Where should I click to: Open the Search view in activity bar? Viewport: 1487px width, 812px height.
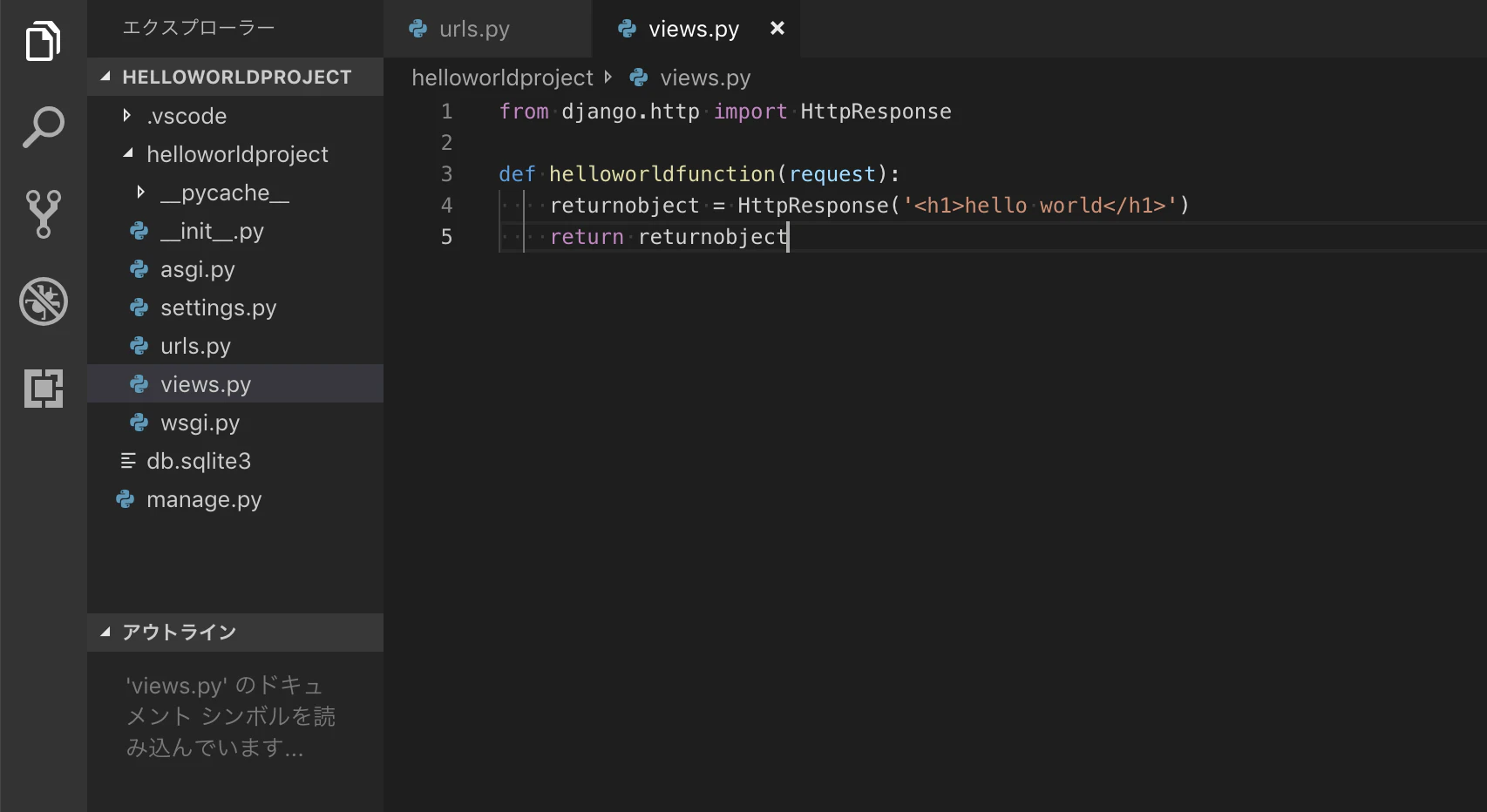[x=43, y=127]
